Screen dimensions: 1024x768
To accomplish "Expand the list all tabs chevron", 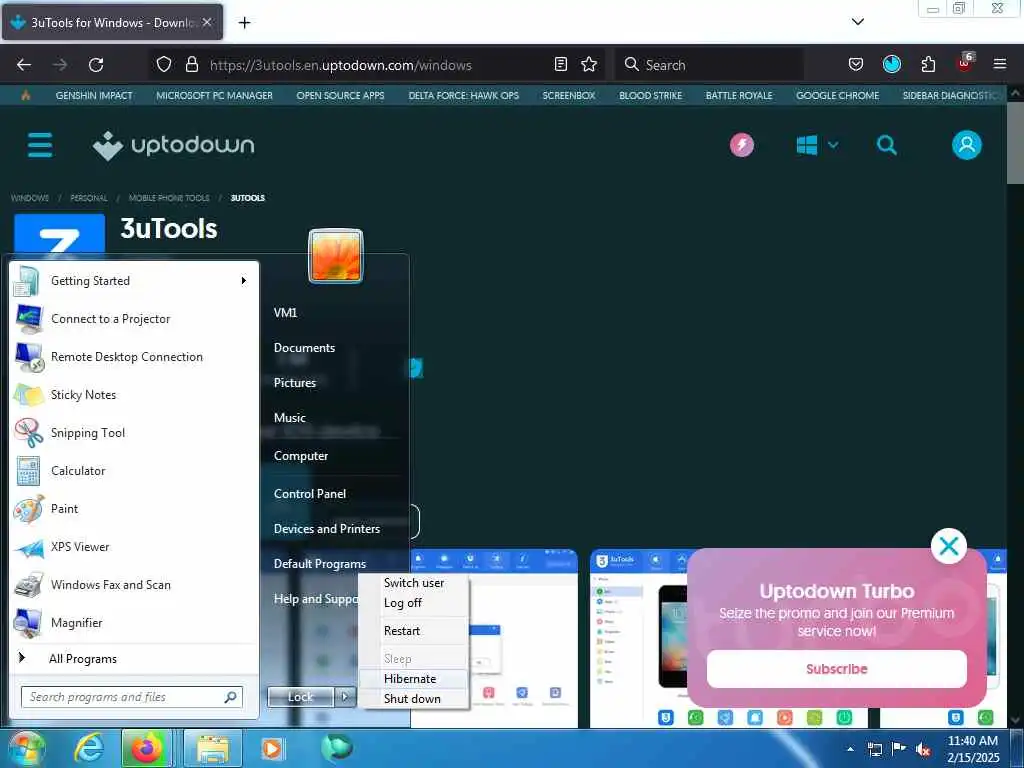I will tap(858, 22).
